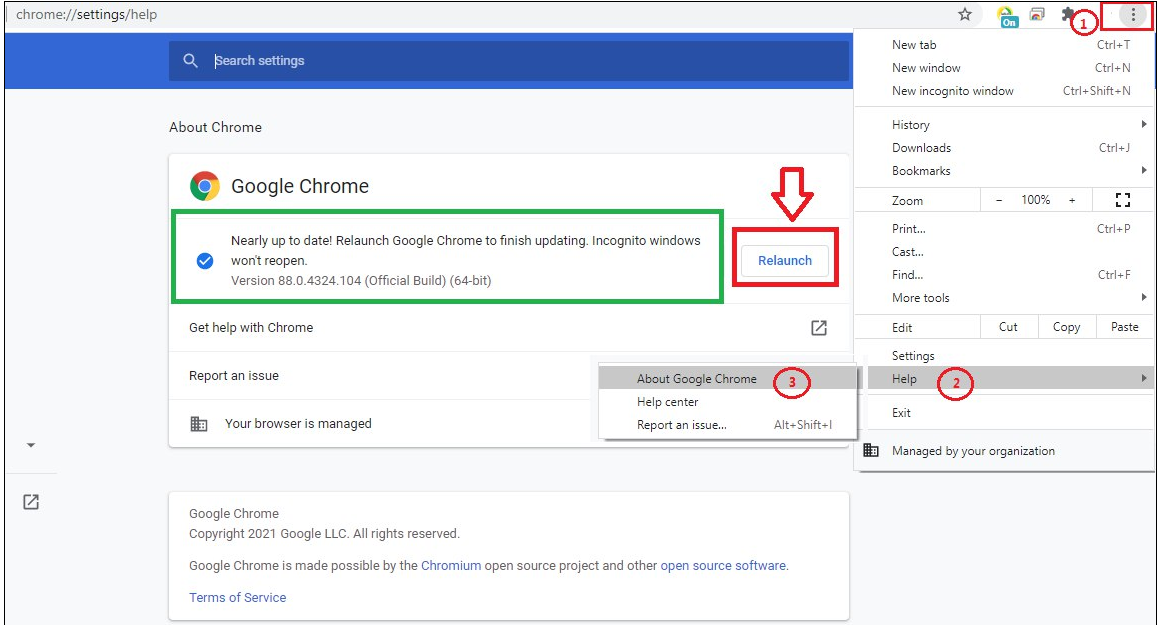Open Downloads from the menu
Viewport: 1160px width, 625px height.
1005,147
